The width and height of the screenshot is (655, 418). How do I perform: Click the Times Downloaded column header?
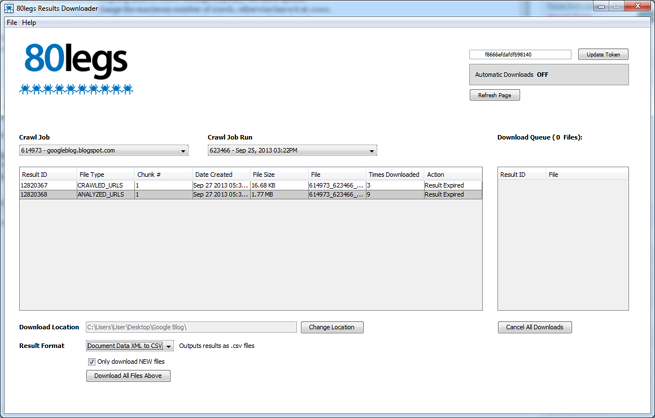pyautogui.click(x=395, y=175)
